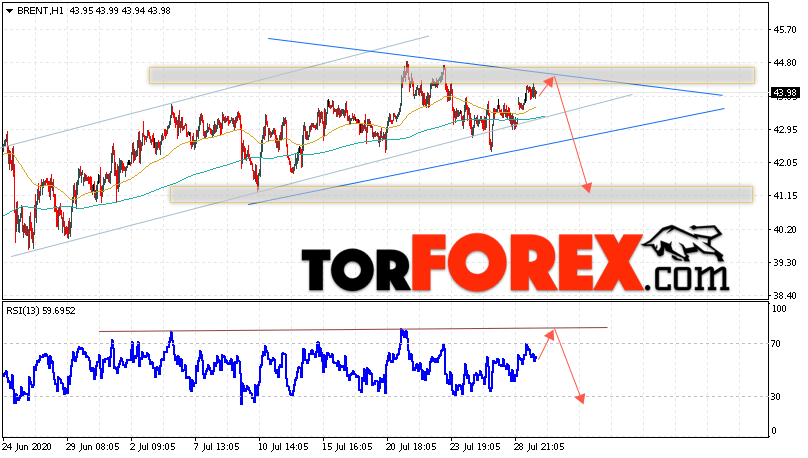Click the 30 level on the RSI scale

tap(777, 397)
